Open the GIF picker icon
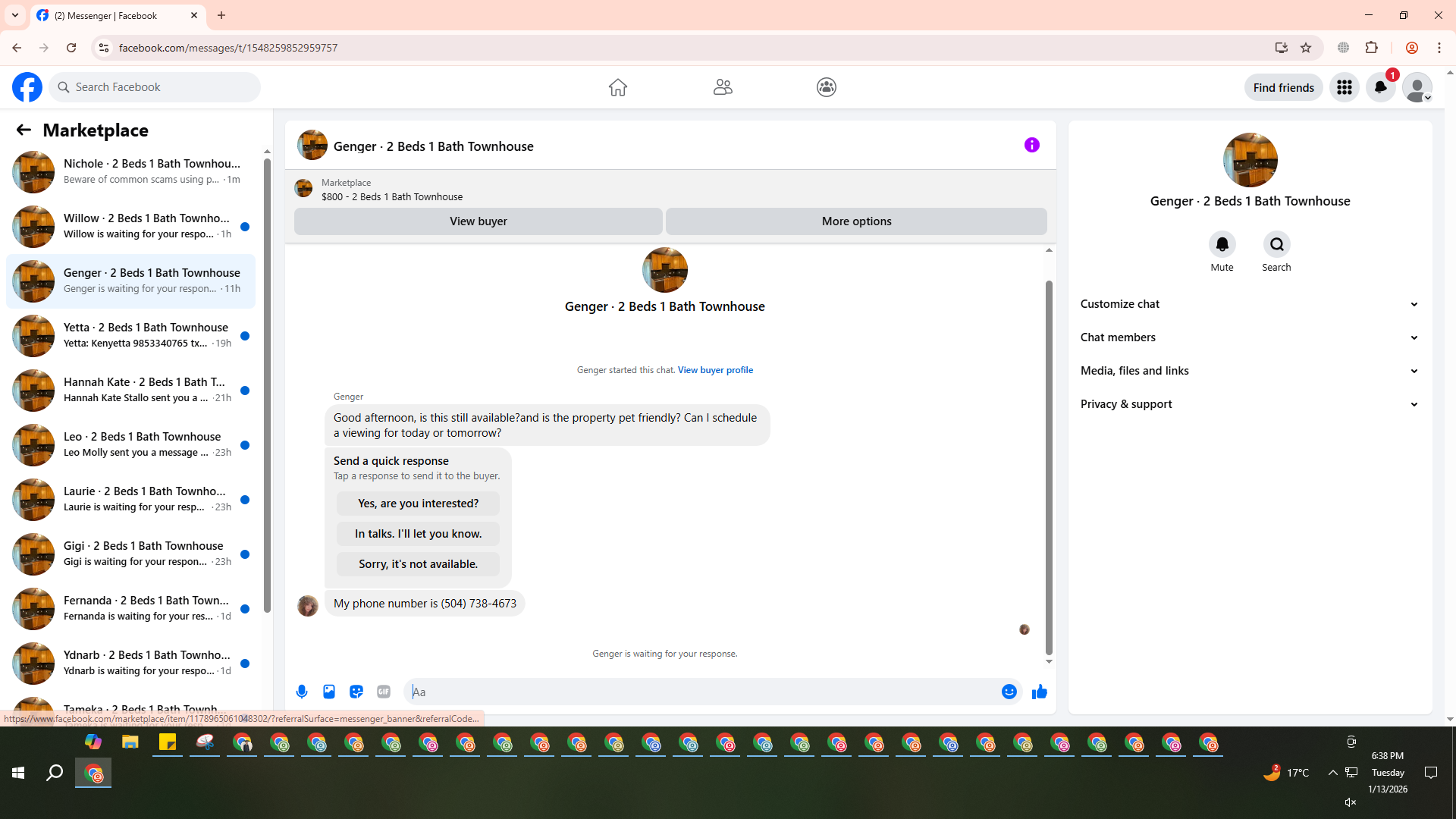 coord(384,692)
